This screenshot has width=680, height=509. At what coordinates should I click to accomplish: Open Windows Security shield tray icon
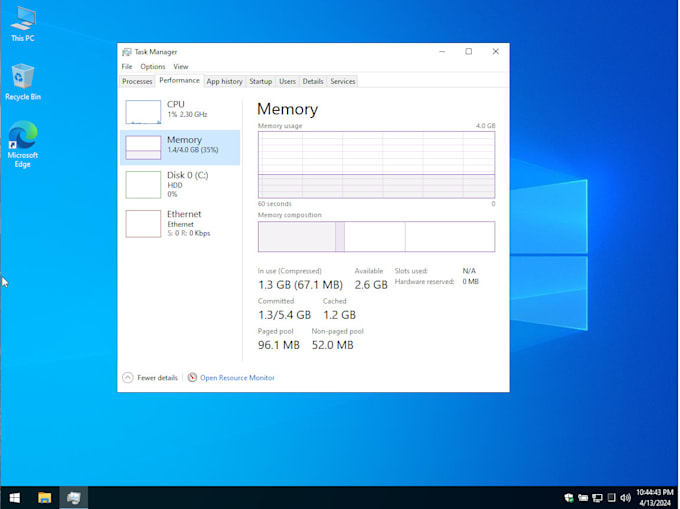[x=569, y=498]
